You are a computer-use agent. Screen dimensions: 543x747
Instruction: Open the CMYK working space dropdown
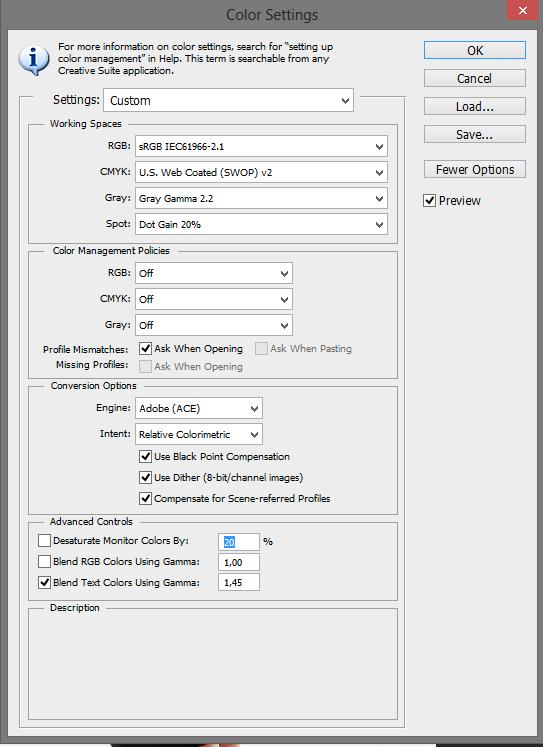coord(261,172)
